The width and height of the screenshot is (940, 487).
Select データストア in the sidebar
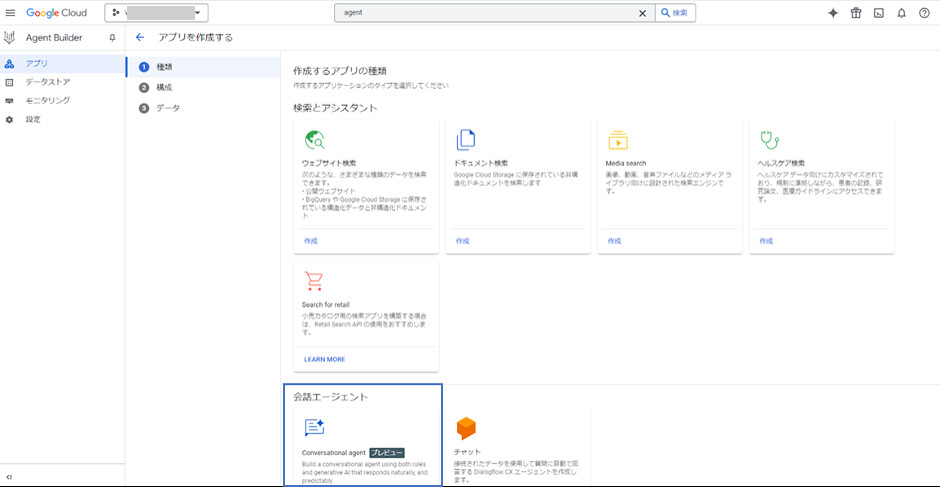coord(47,82)
